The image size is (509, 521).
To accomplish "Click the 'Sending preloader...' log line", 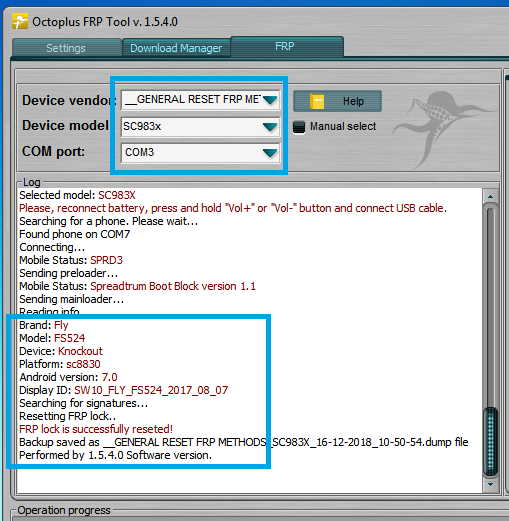I will (69, 273).
